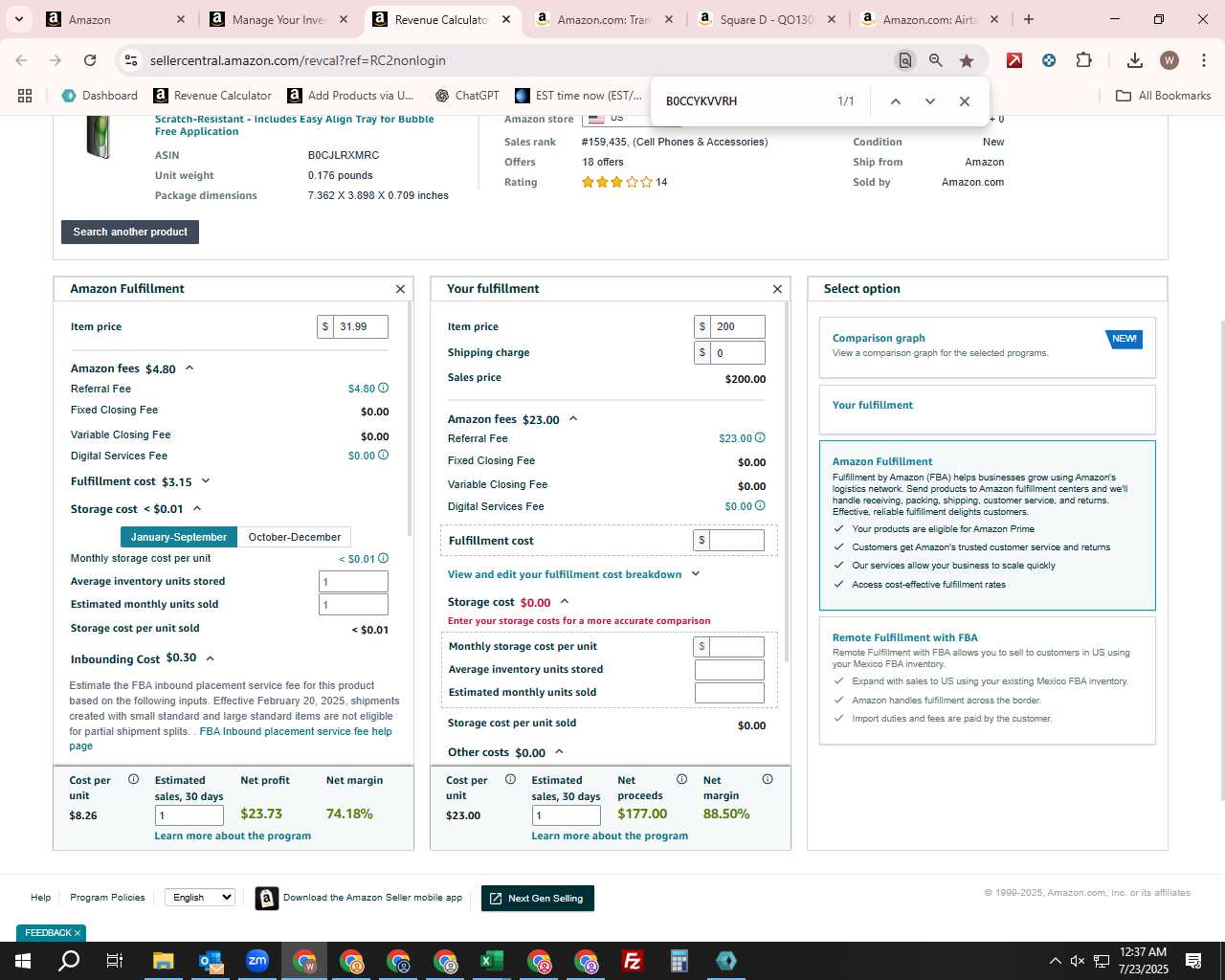1225x980 pixels.
Task: Open the English language dropdown
Action: coord(199,897)
